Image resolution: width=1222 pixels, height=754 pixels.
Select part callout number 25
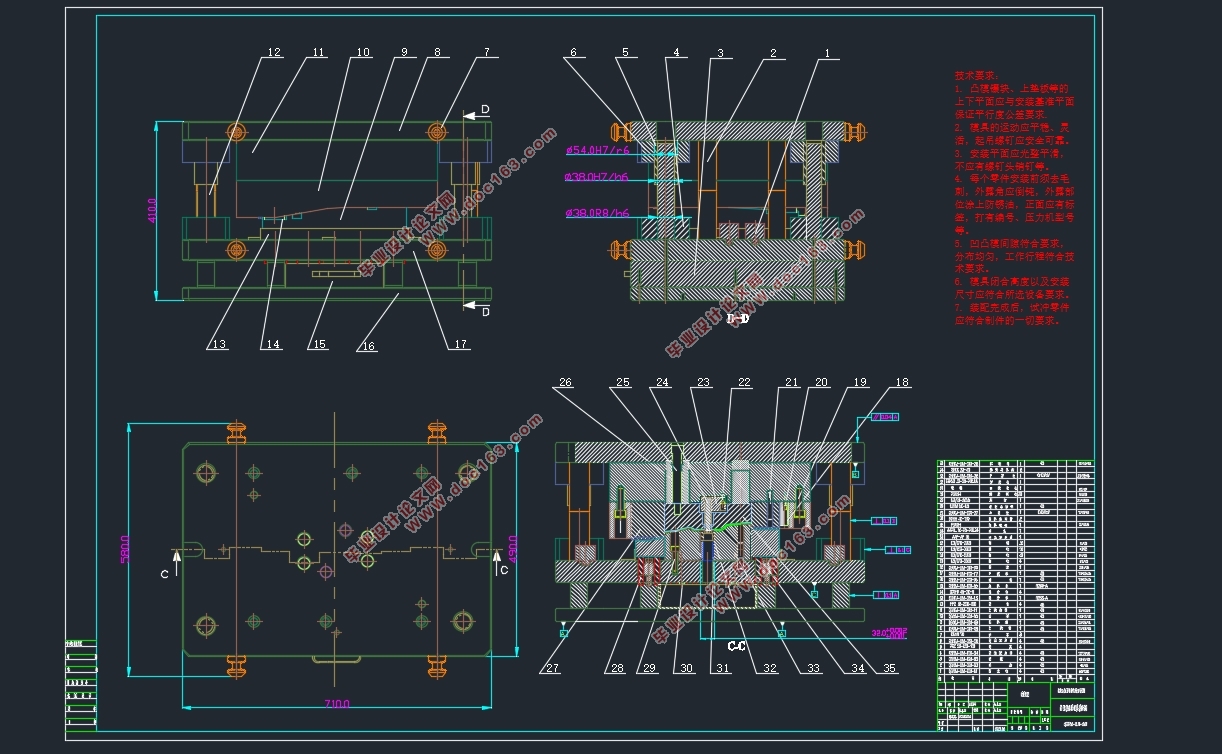tap(624, 383)
